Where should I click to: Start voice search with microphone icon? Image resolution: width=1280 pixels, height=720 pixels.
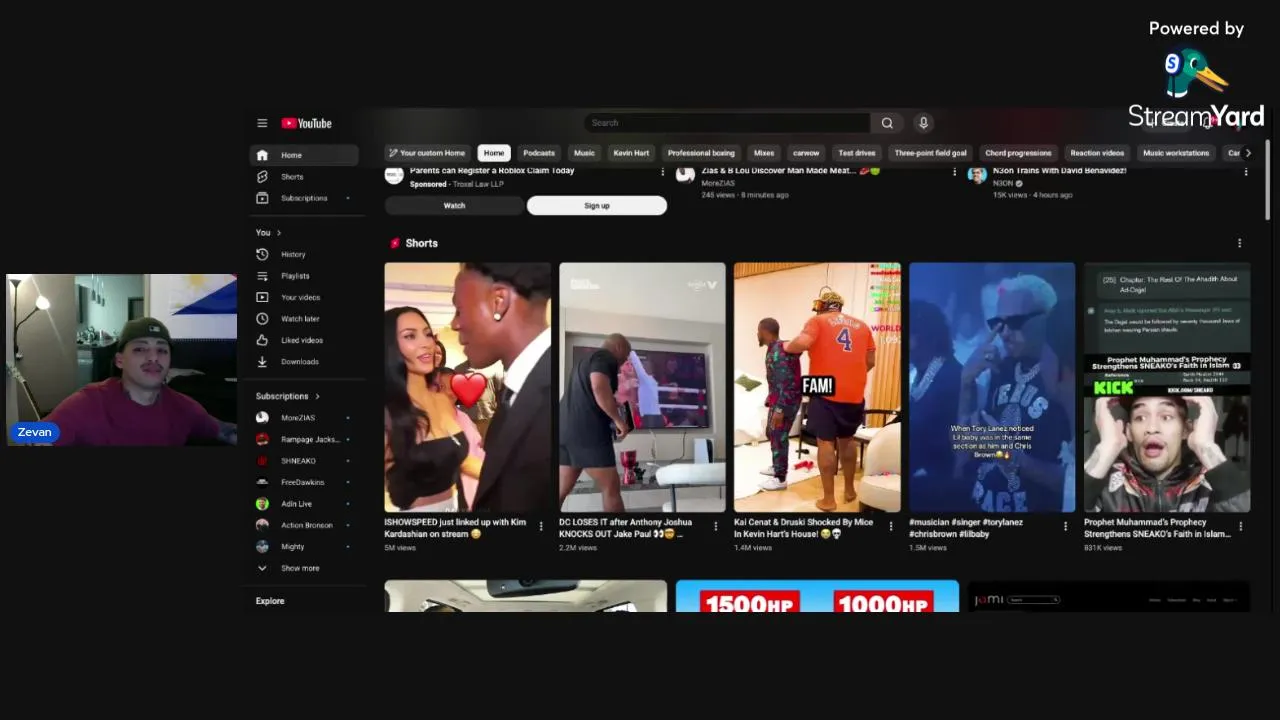(x=923, y=123)
